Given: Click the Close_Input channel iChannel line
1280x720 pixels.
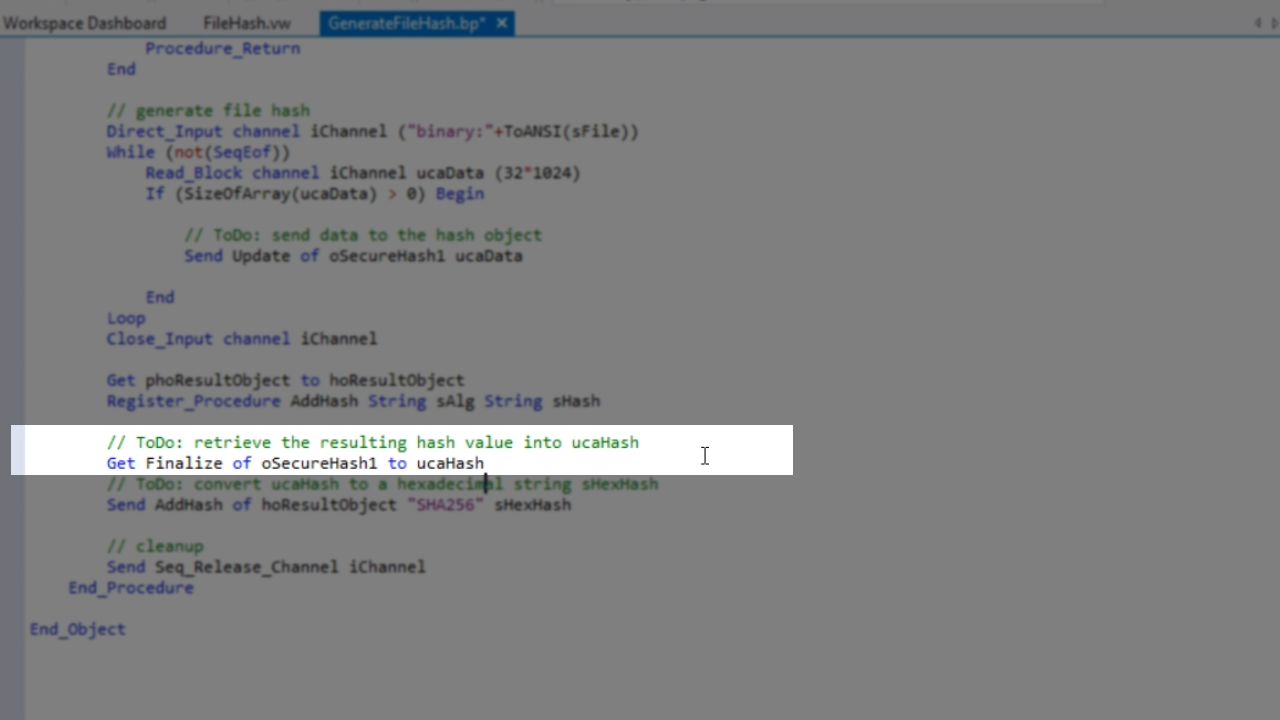Looking at the screenshot, I should click(x=241, y=339).
